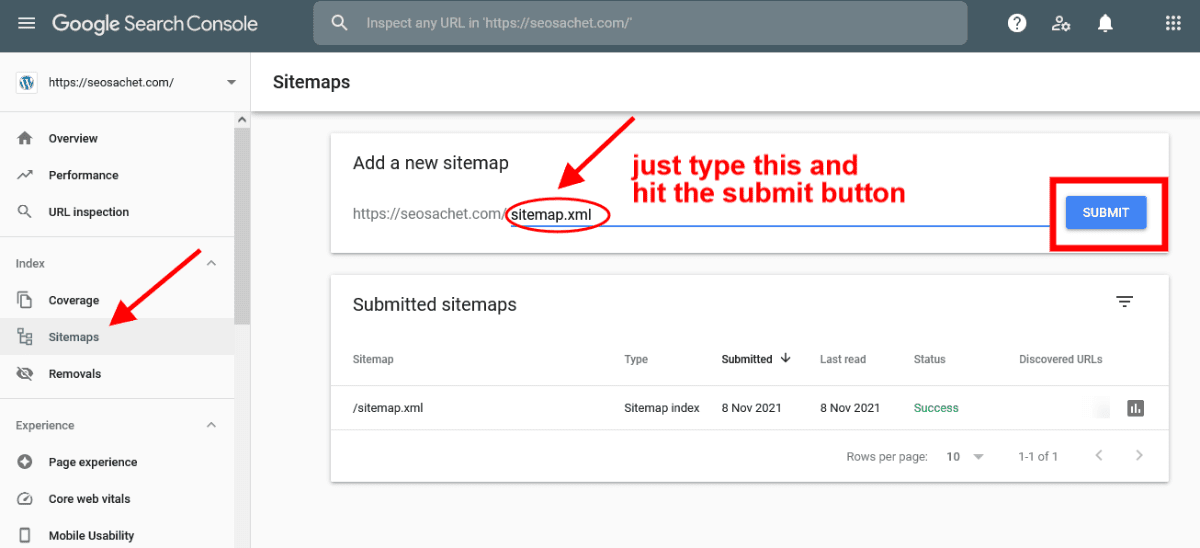This screenshot has height=548, width=1200.
Task: Open the /sitemap.xml row
Action: pyautogui.click(x=749, y=408)
